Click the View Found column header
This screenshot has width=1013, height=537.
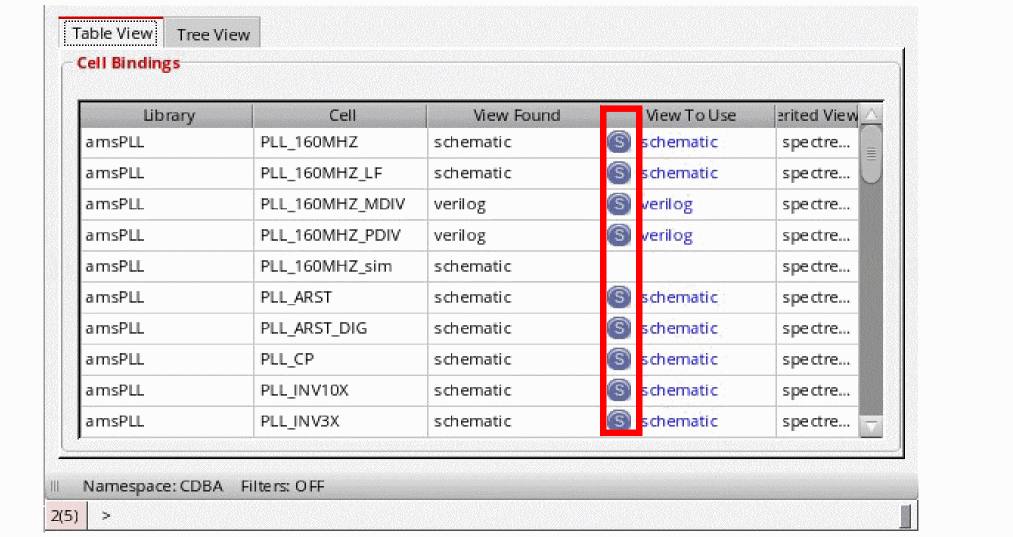pos(515,115)
